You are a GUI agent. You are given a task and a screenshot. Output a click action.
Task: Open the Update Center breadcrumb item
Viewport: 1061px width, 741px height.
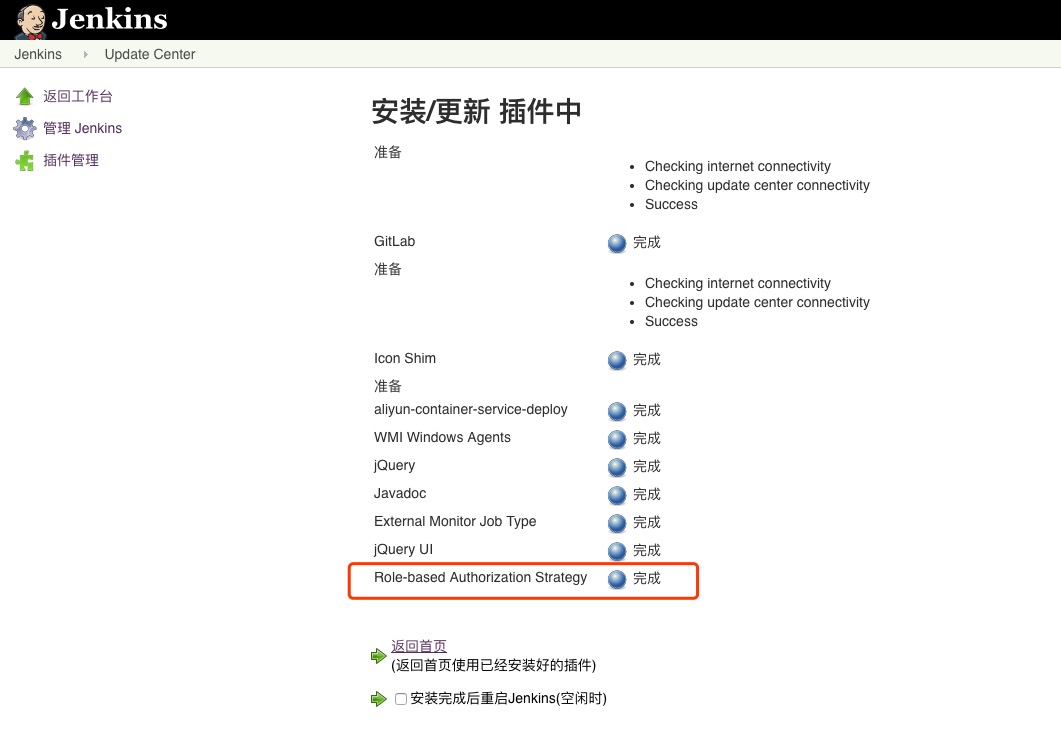pos(150,54)
